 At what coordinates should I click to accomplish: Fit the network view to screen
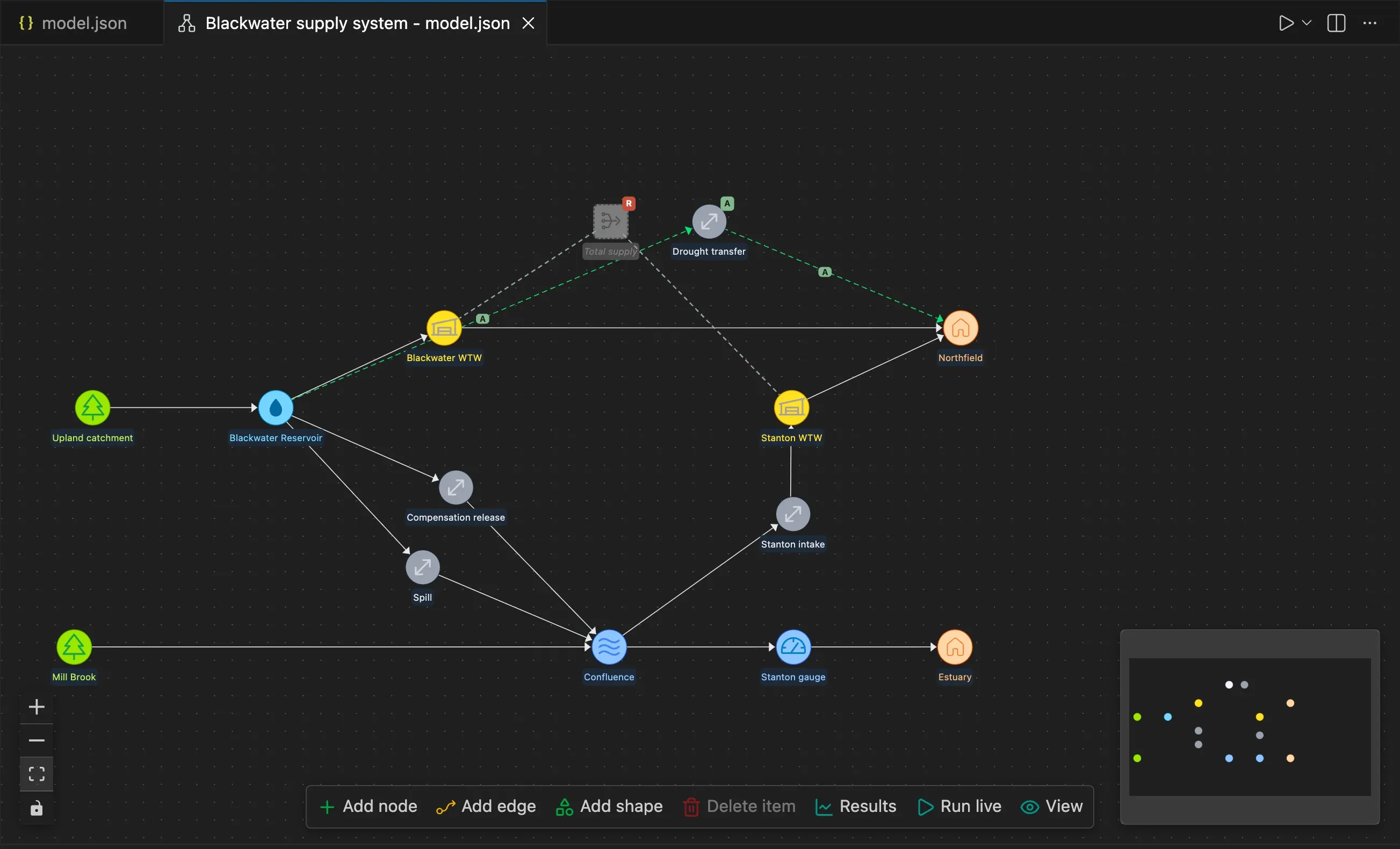pyautogui.click(x=37, y=774)
